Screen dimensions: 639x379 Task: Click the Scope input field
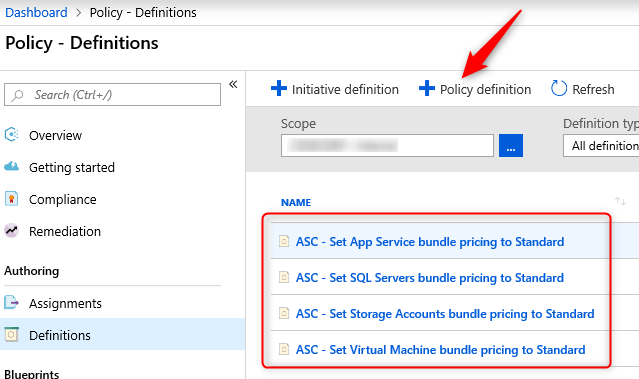(387, 145)
